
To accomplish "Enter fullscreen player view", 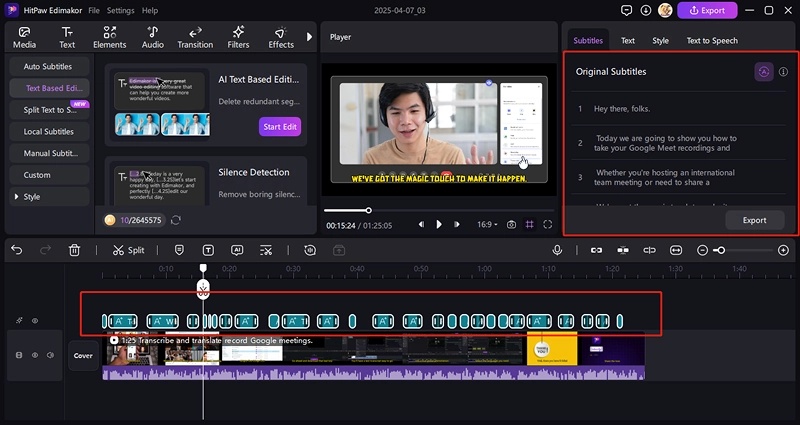I will click(x=547, y=224).
